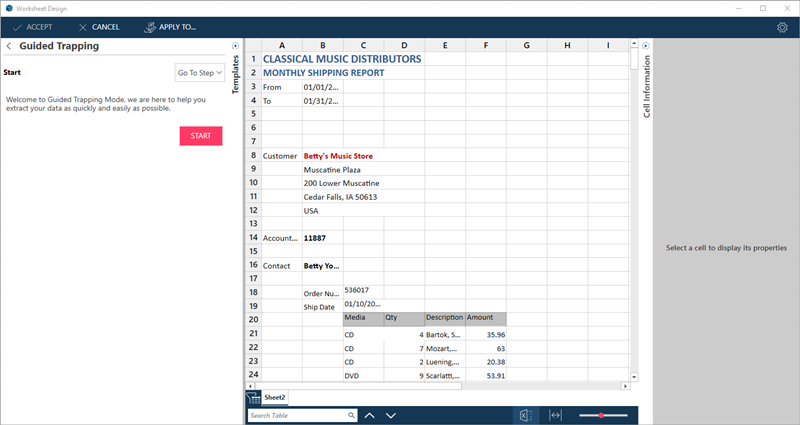Collapse the Cell Information panel
Viewport: 800px width, 425px height.
646,46
